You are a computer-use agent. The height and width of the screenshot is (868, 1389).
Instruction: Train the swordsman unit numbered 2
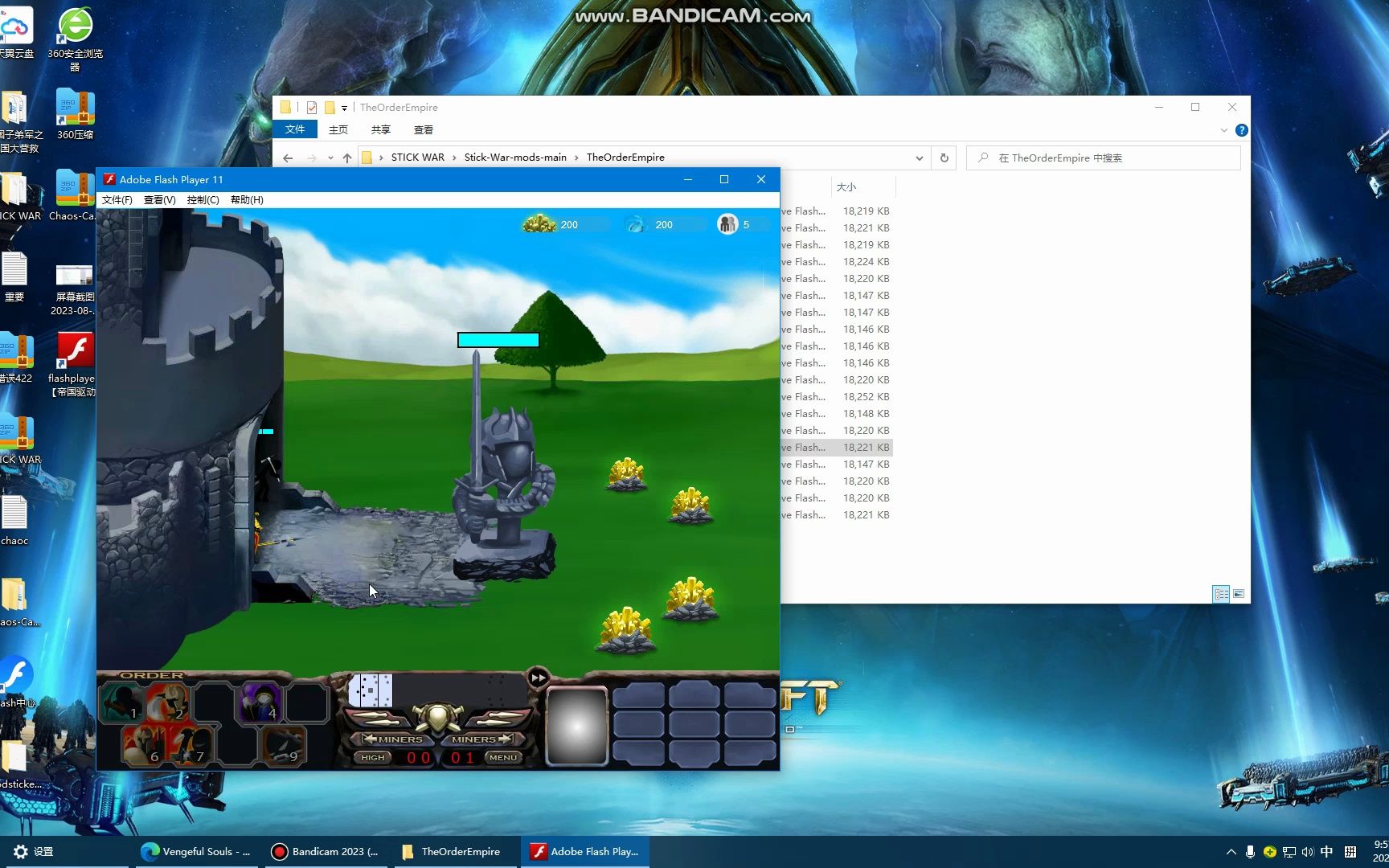167,702
